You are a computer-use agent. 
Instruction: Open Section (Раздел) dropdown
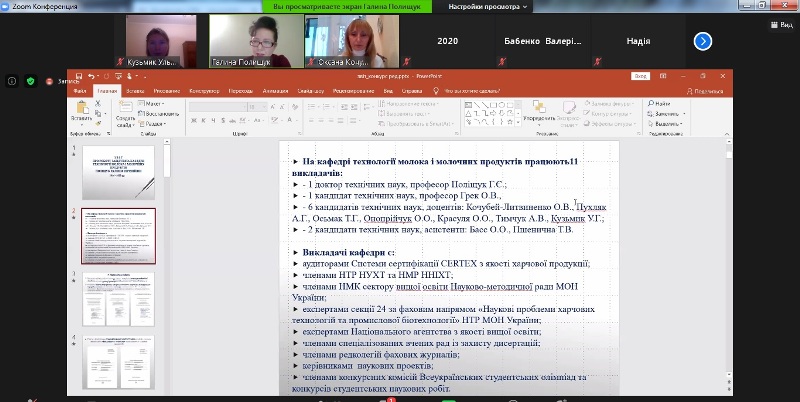pos(152,123)
